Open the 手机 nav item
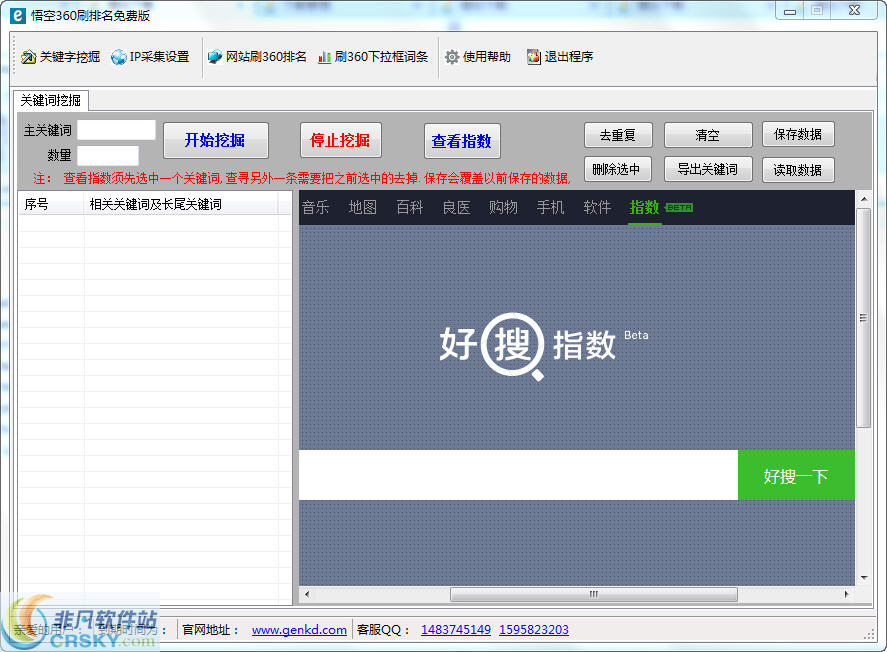 pyautogui.click(x=550, y=208)
